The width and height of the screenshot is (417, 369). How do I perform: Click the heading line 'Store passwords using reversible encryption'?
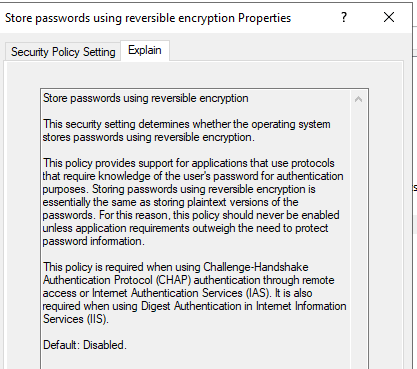pos(146,98)
